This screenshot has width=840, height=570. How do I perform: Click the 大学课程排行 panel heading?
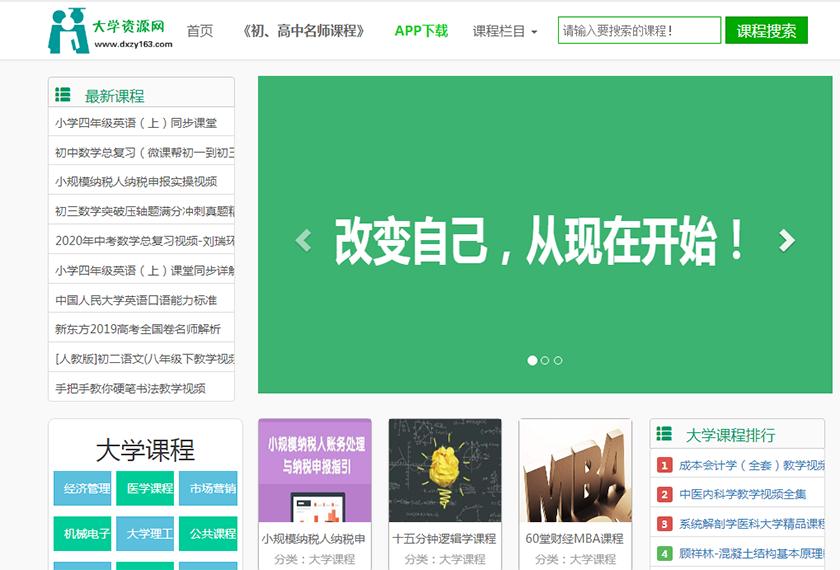(730, 435)
